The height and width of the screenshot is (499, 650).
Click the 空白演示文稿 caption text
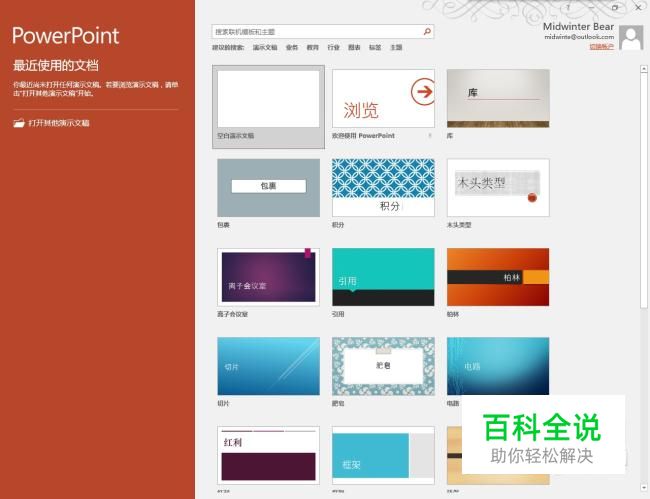(x=235, y=136)
